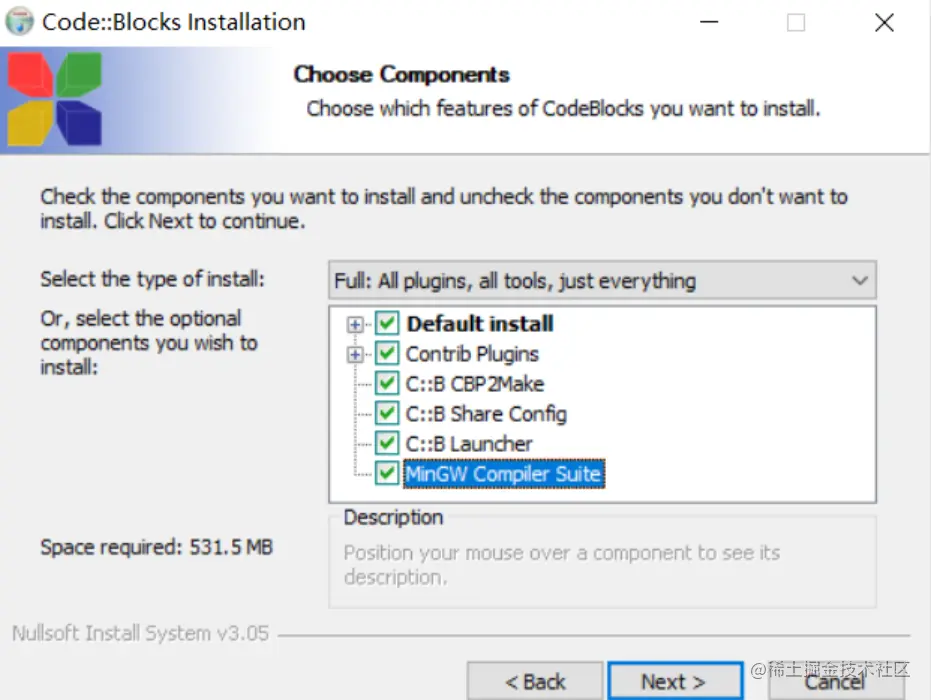Cancel the Code::Blocks installation

pyautogui.click(x=835, y=681)
